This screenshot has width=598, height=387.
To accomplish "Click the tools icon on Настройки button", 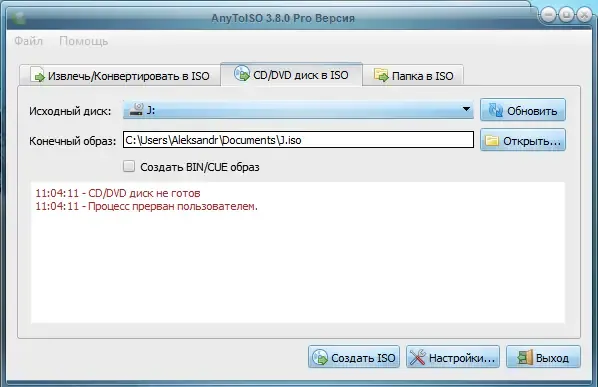I will pyautogui.click(x=417, y=358).
